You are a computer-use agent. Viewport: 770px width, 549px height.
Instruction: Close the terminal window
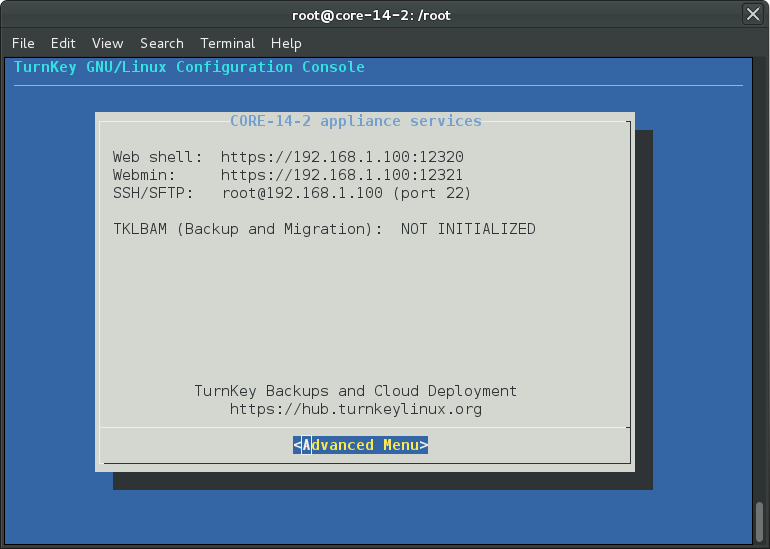pyautogui.click(x=753, y=14)
